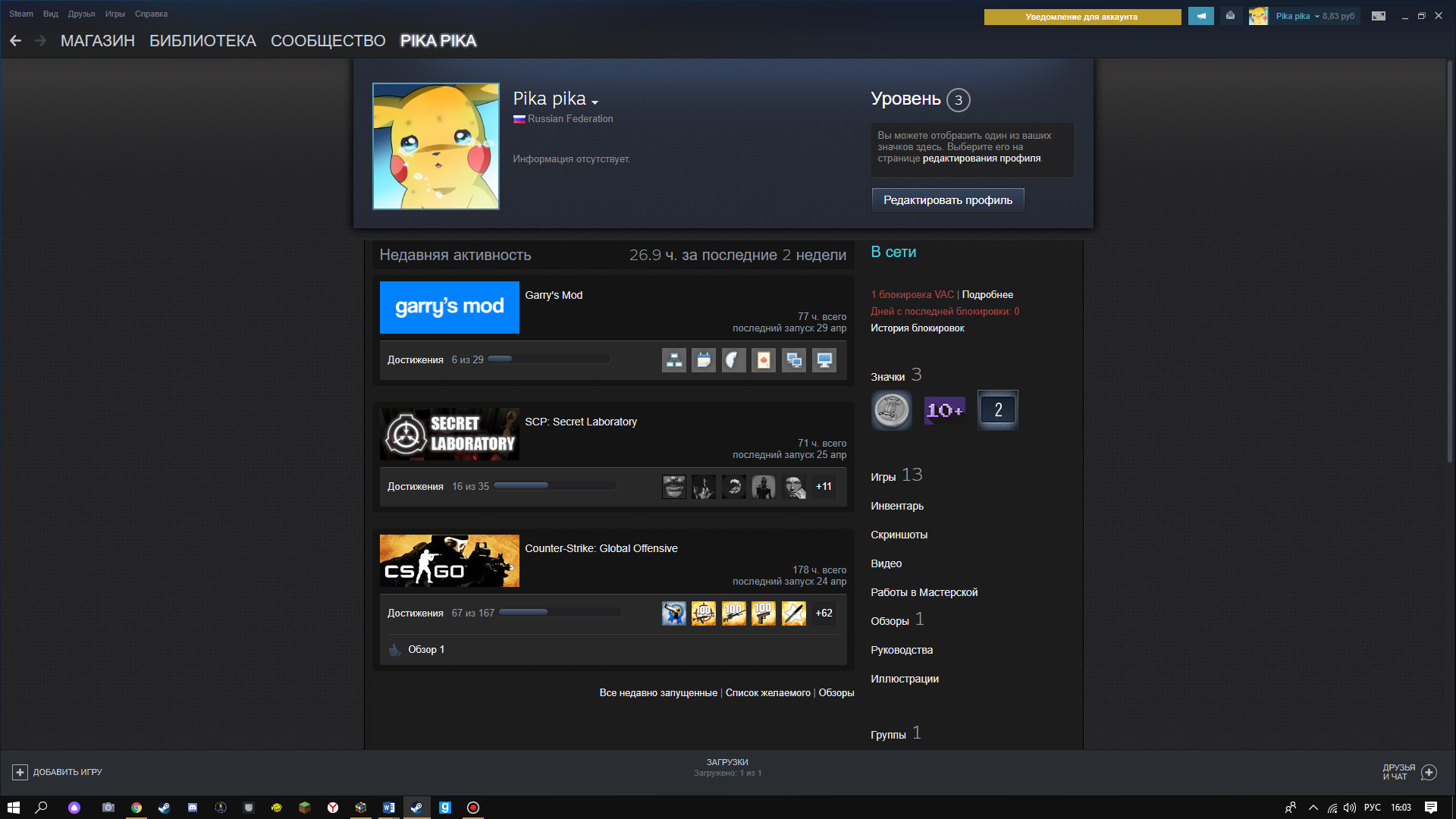Show +11 more SCP achievements
Viewport: 1456px width, 819px height.
pyautogui.click(x=824, y=487)
